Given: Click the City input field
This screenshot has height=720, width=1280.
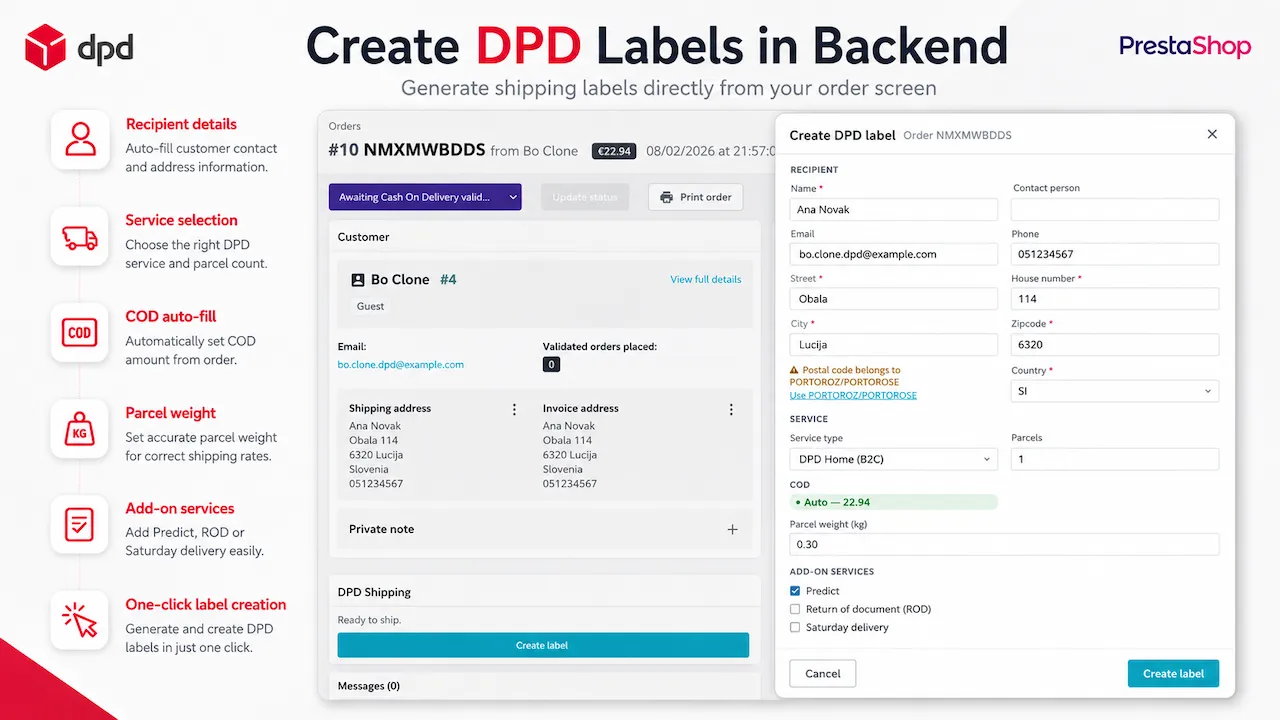Looking at the screenshot, I should 894,344.
